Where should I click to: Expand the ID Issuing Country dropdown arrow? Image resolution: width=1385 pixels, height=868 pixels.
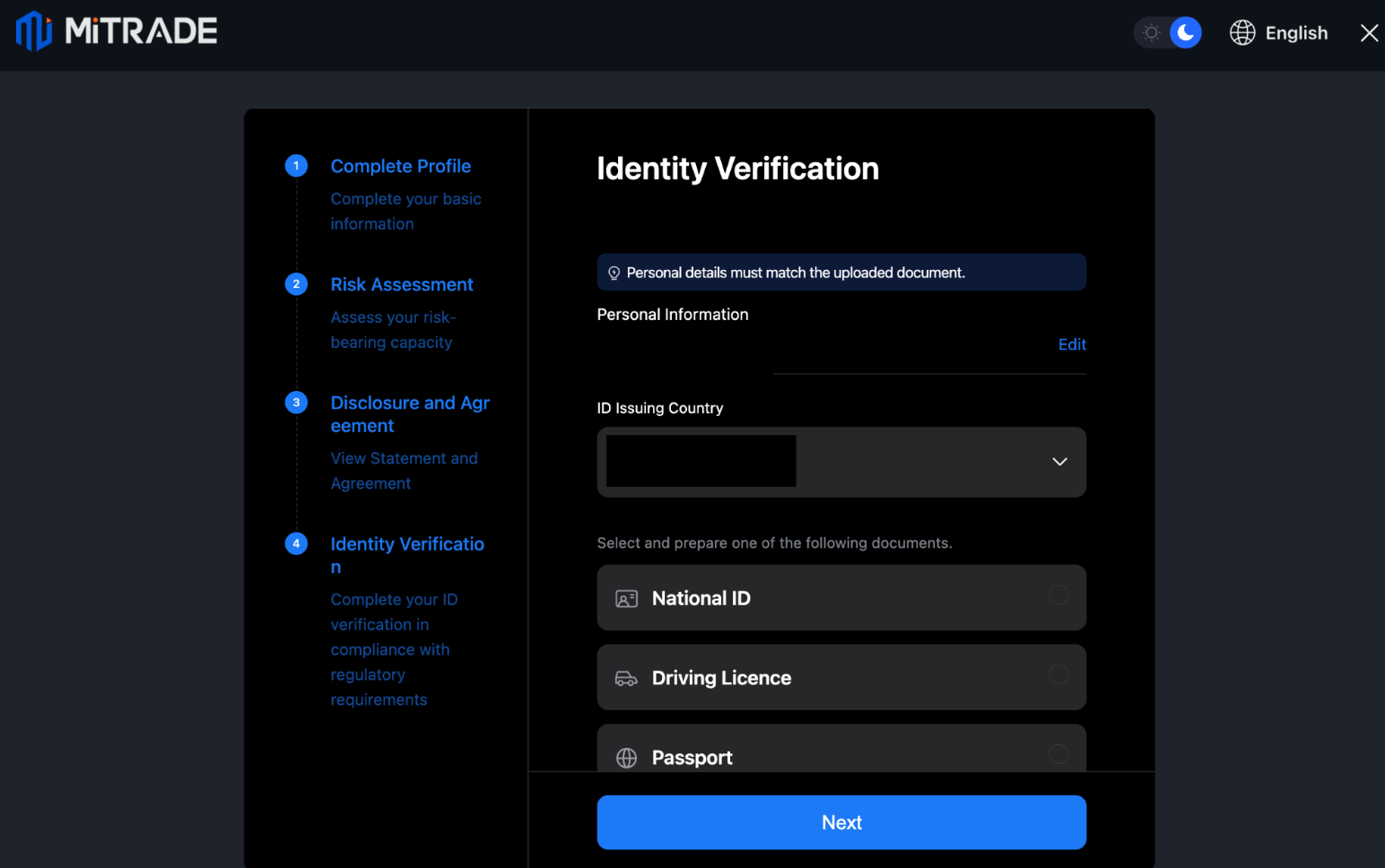1059,462
